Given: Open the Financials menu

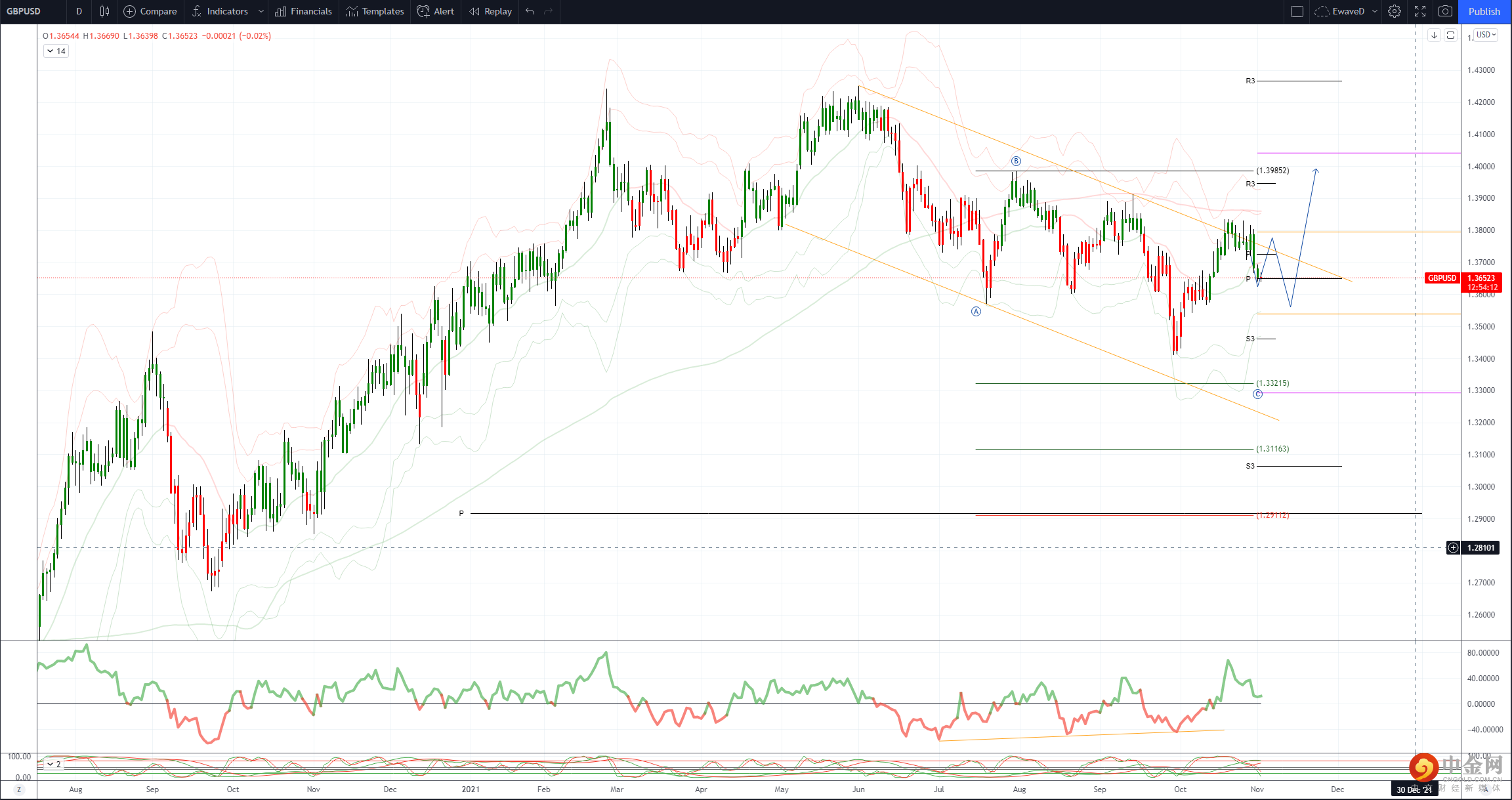Looking at the screenshot, I should tap(303, 11).
